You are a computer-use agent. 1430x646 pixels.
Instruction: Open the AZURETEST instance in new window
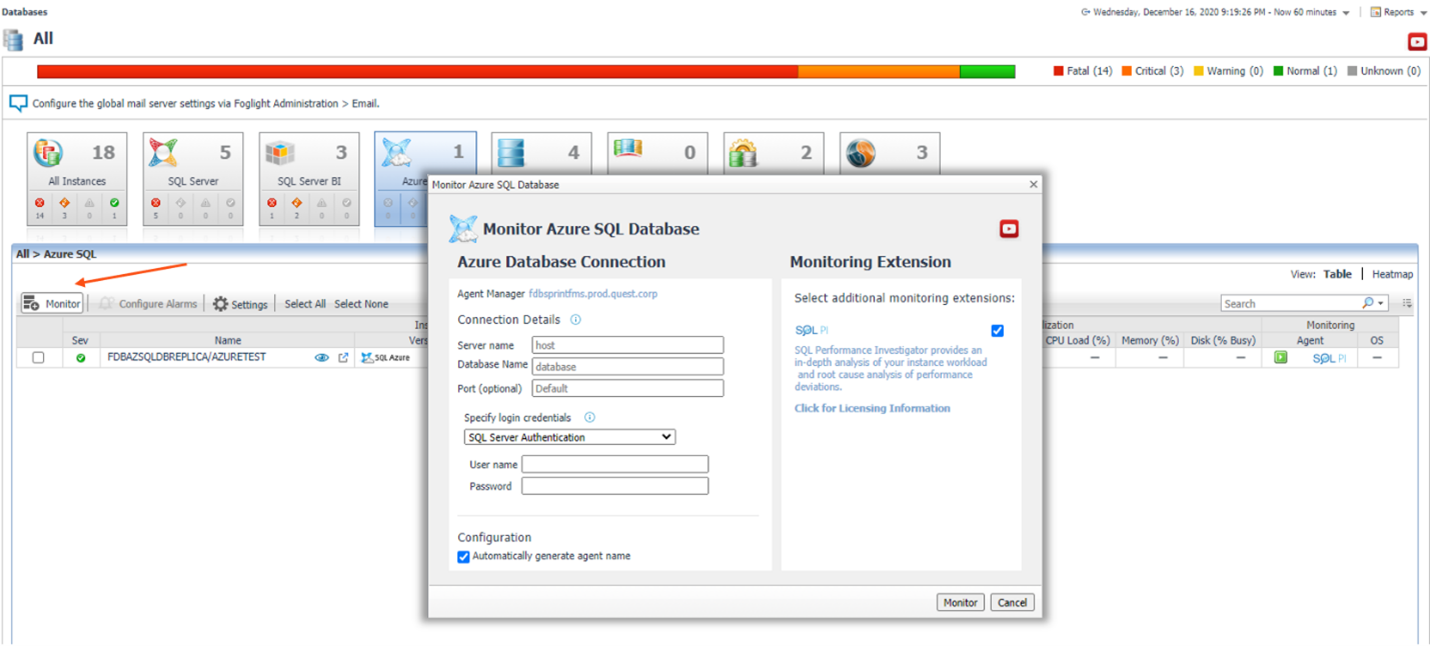point(343,357)
